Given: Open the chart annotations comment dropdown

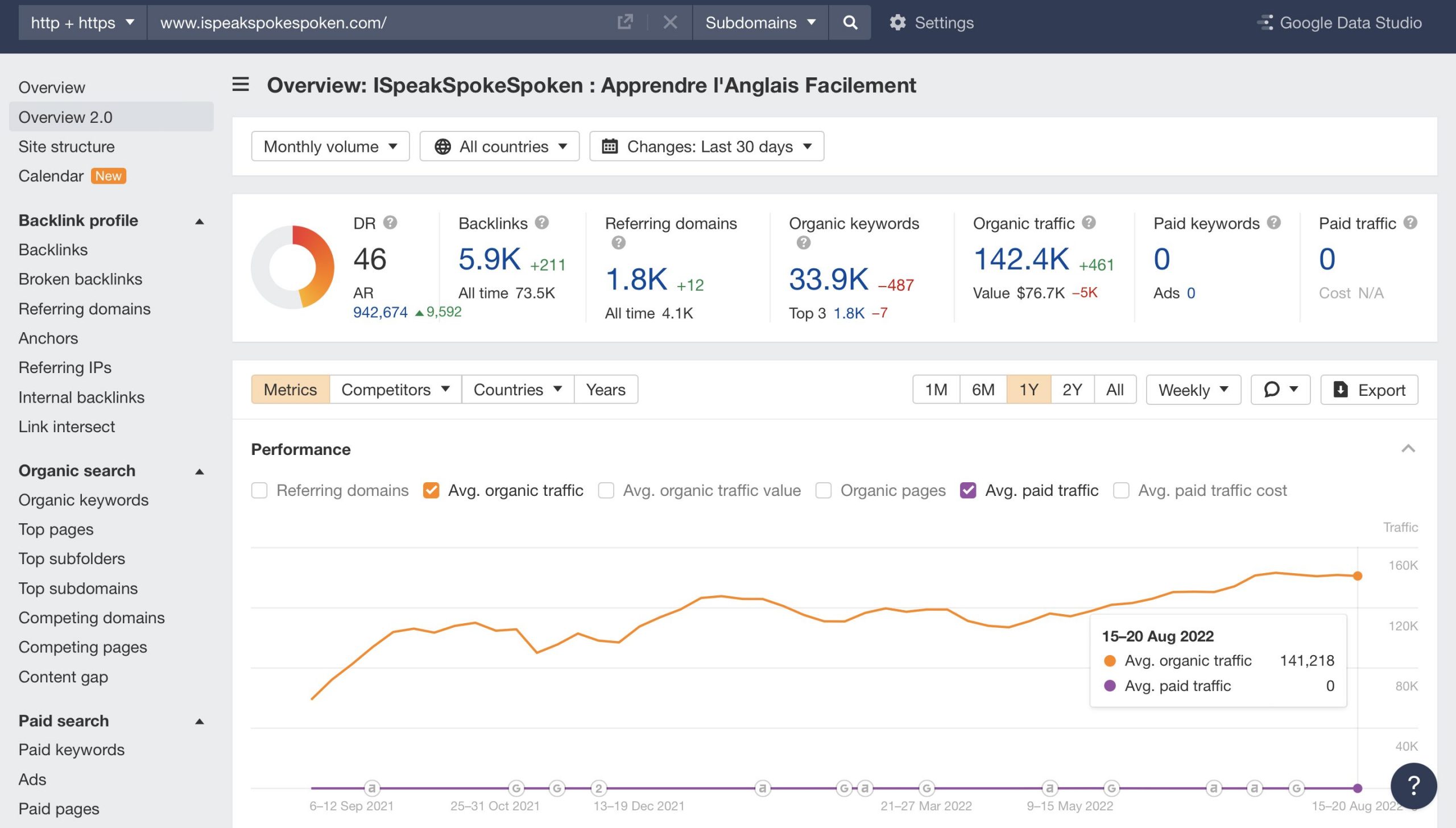Looking at the screenshot, I should click(x=1280, y=390).
